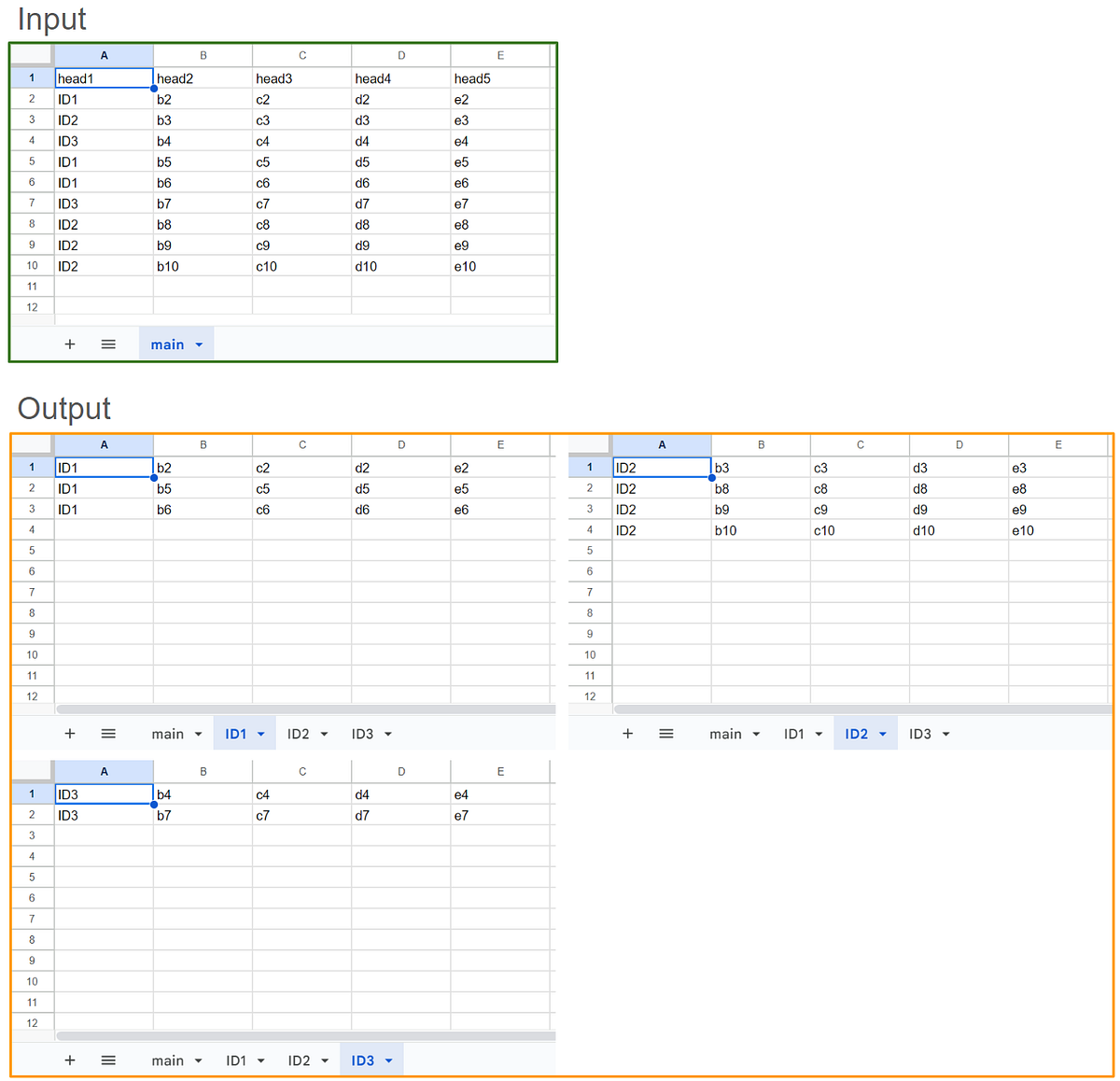Open the sheet list menu in the ID2 pane
Image resolution: width=1120 pixels, height=1081 pixels.
[666, 733]
